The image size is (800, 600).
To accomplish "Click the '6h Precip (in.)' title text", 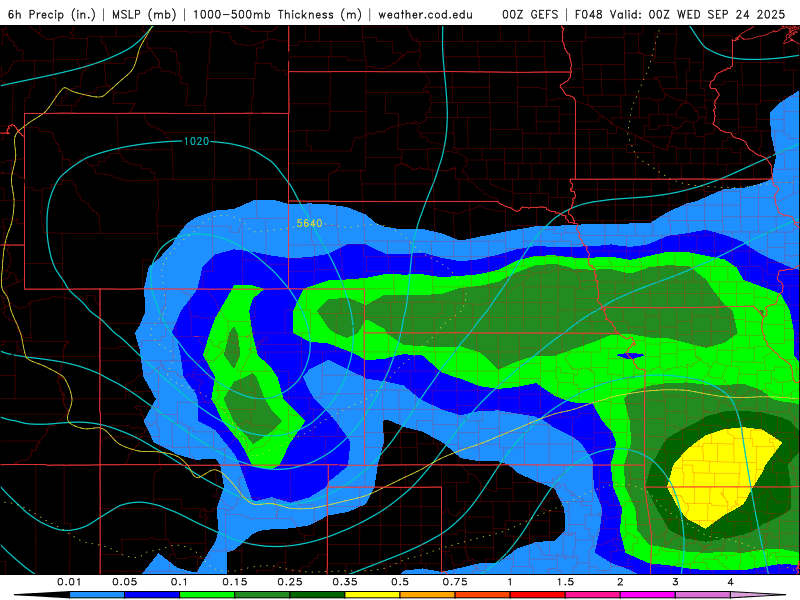I will tap(52, 14).
